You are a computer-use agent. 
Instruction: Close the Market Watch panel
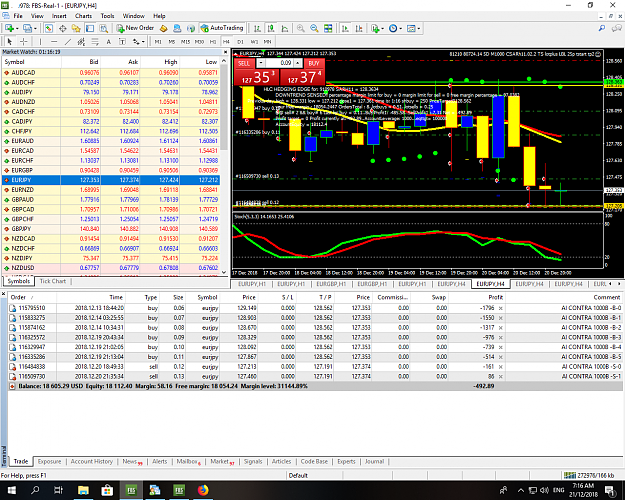[225, 52]
